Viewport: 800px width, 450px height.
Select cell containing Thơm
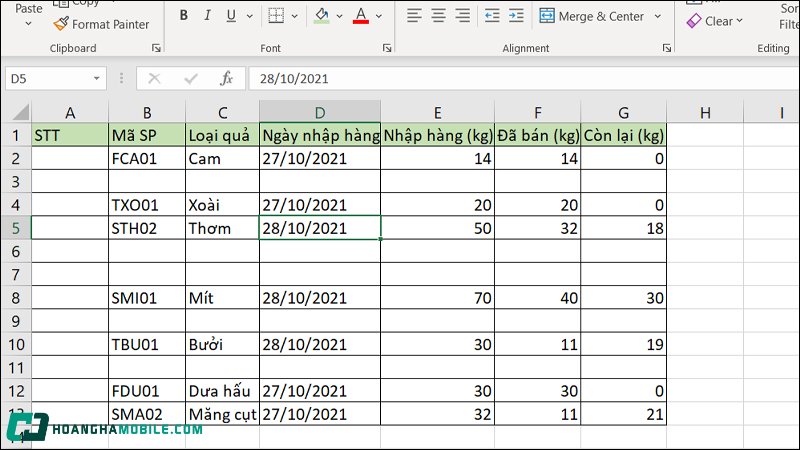pyautogui.click(x=222, y=228)
